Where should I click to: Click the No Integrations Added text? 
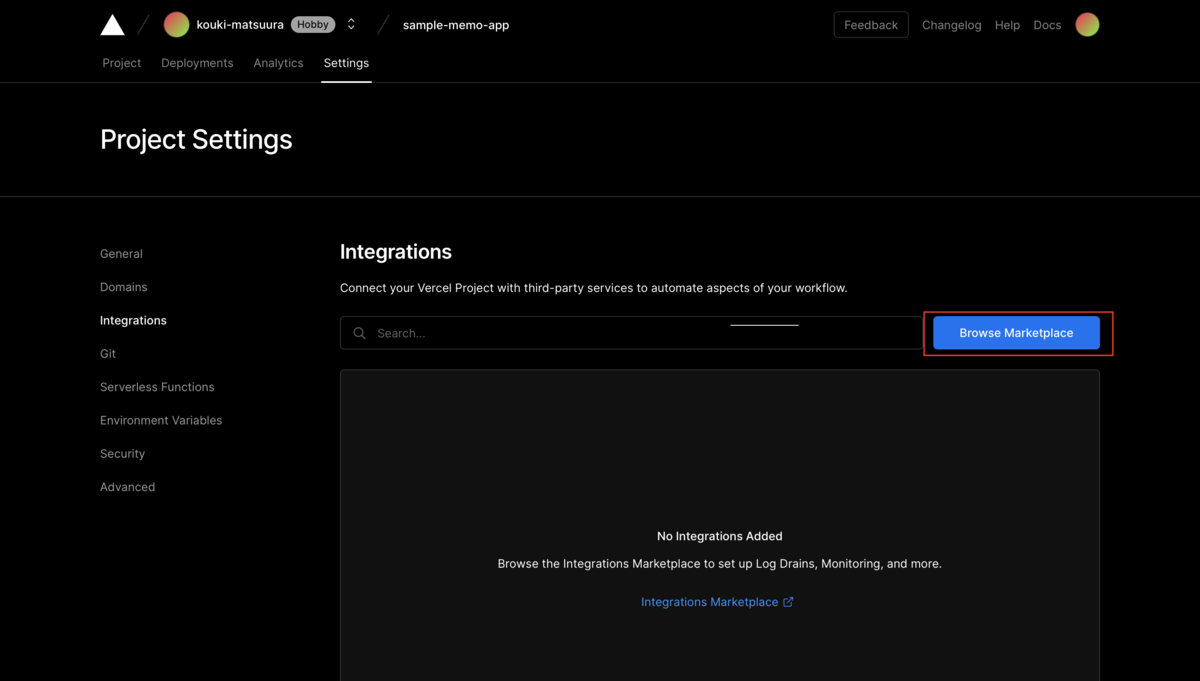click(x=720, y=536)
